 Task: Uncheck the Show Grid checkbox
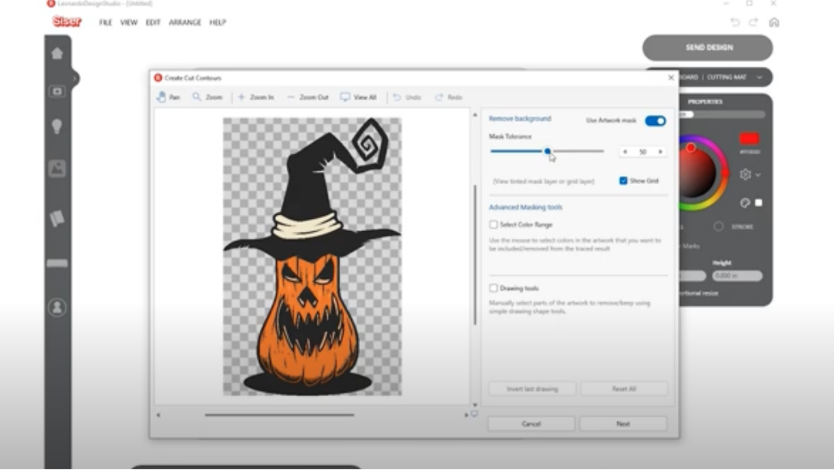click(623, 181)
